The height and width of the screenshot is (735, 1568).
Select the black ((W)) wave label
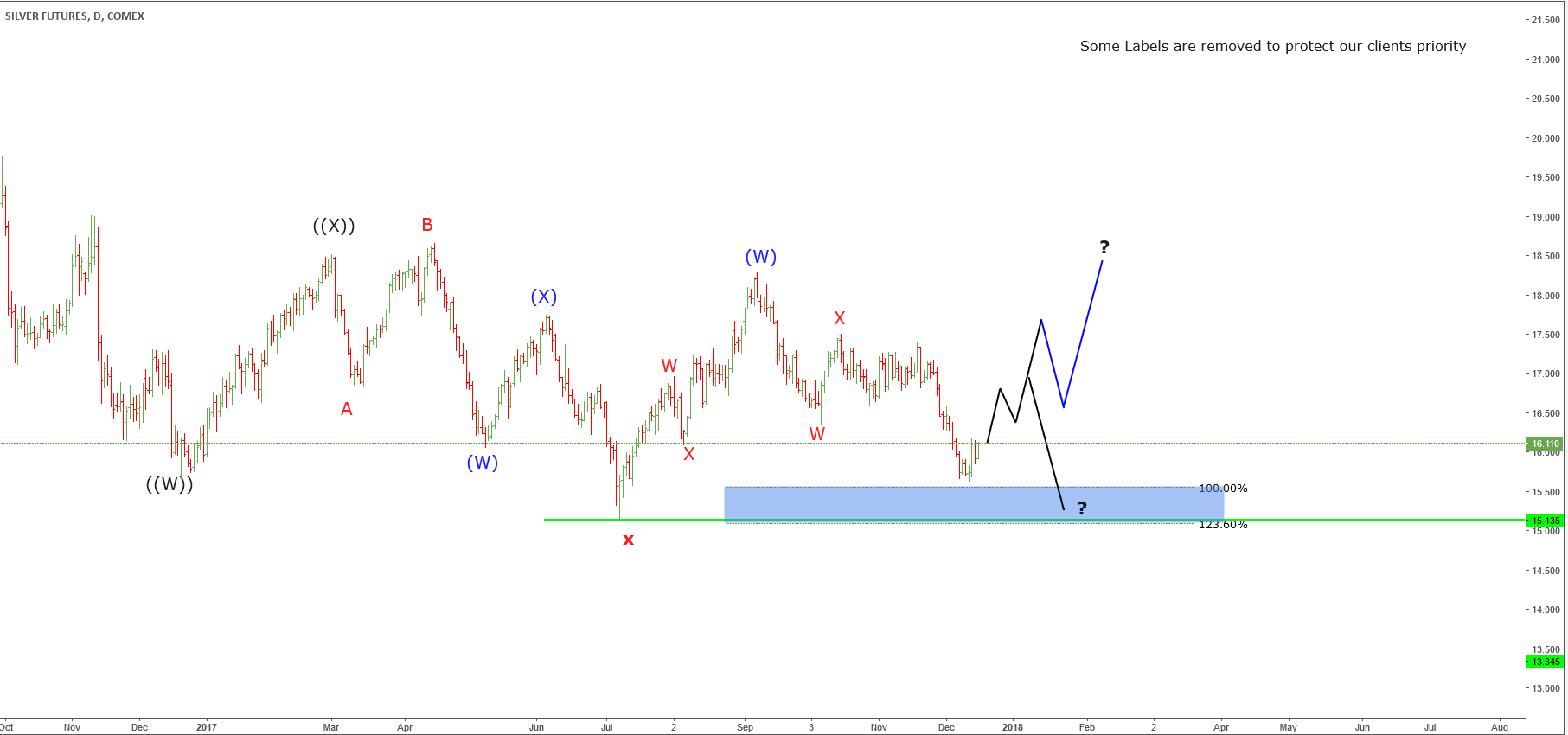(170, 485)
